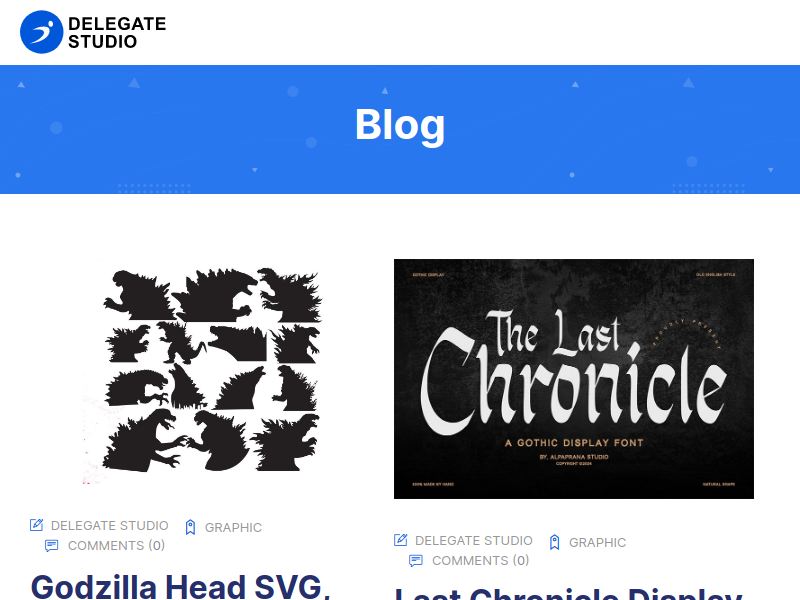Click DELEGATE STUDIO author under Last Chronicle post
800x600 pixels.
[474, 540]
